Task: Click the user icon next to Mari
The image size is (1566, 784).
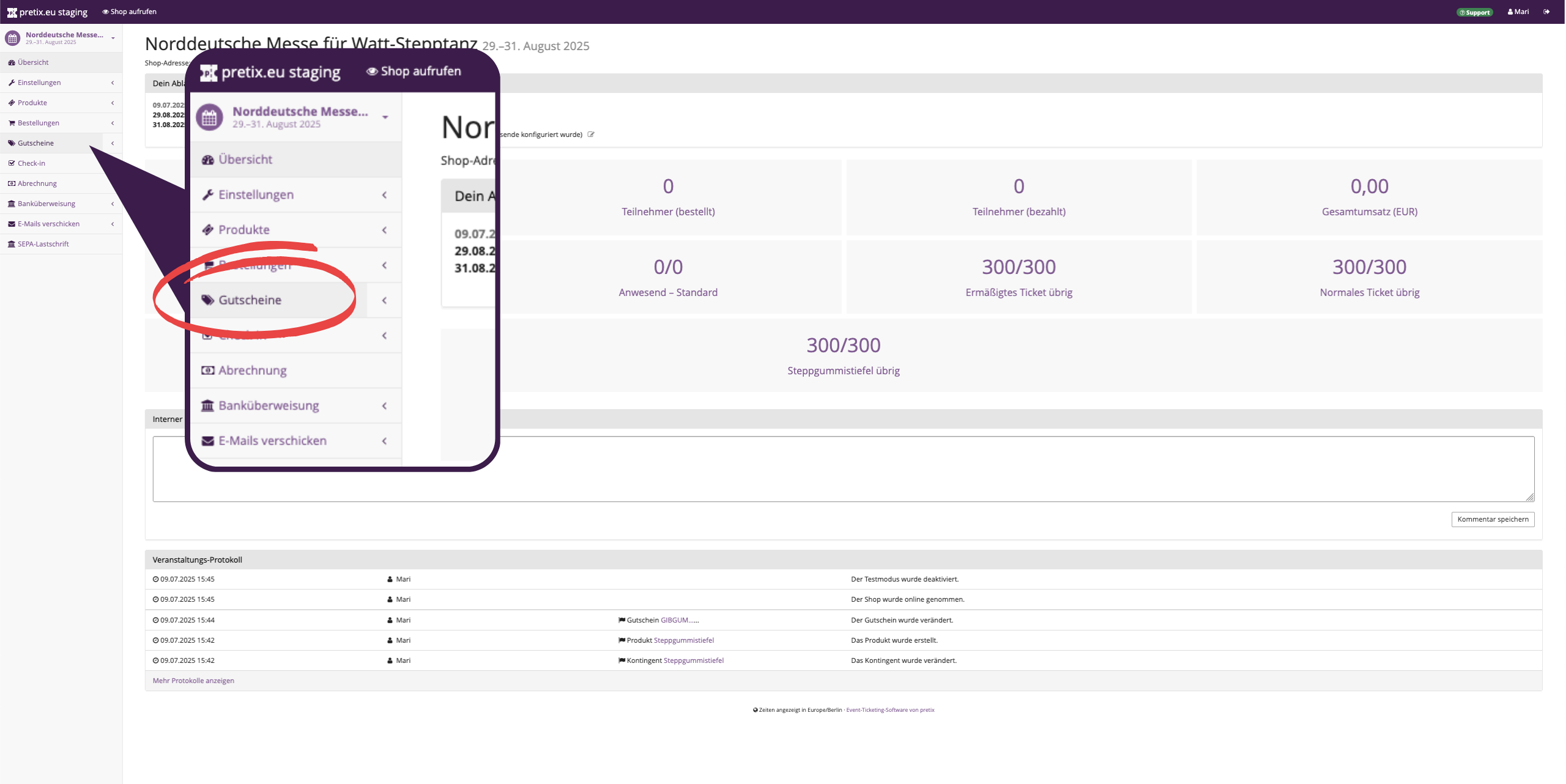Action: [1510, 12]
